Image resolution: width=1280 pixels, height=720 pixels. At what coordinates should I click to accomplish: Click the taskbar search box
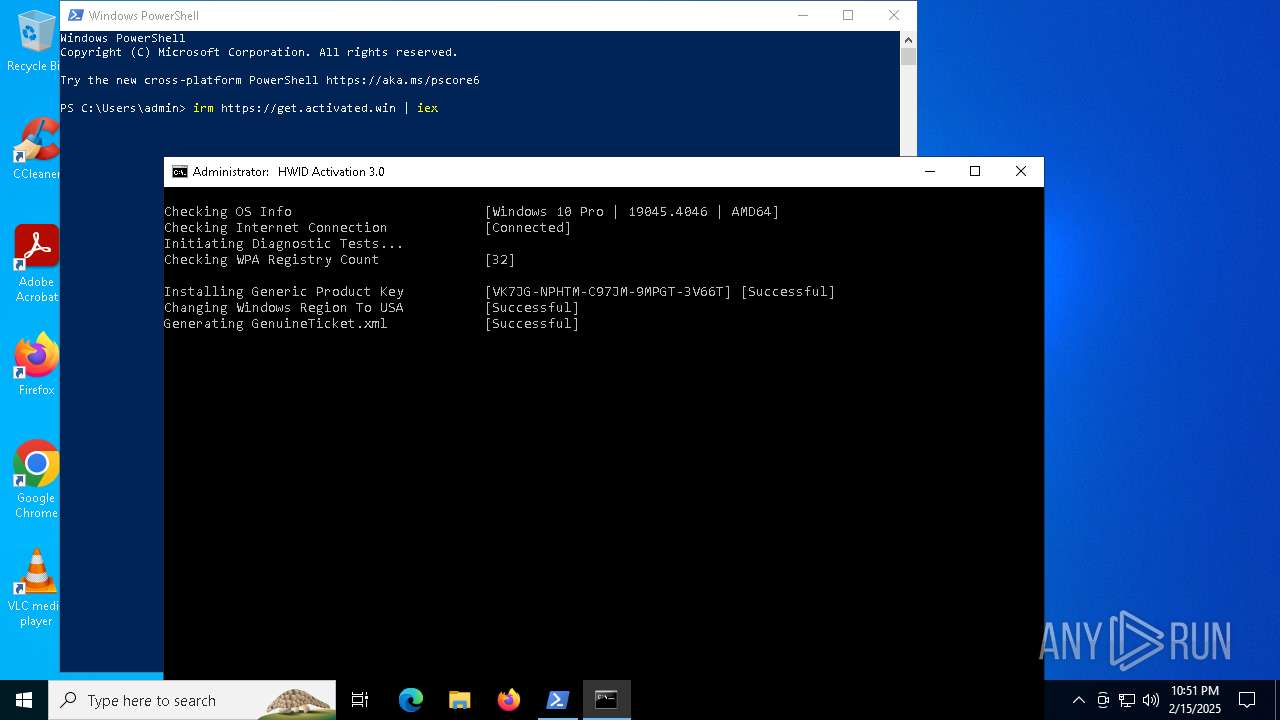click(192, 700)
